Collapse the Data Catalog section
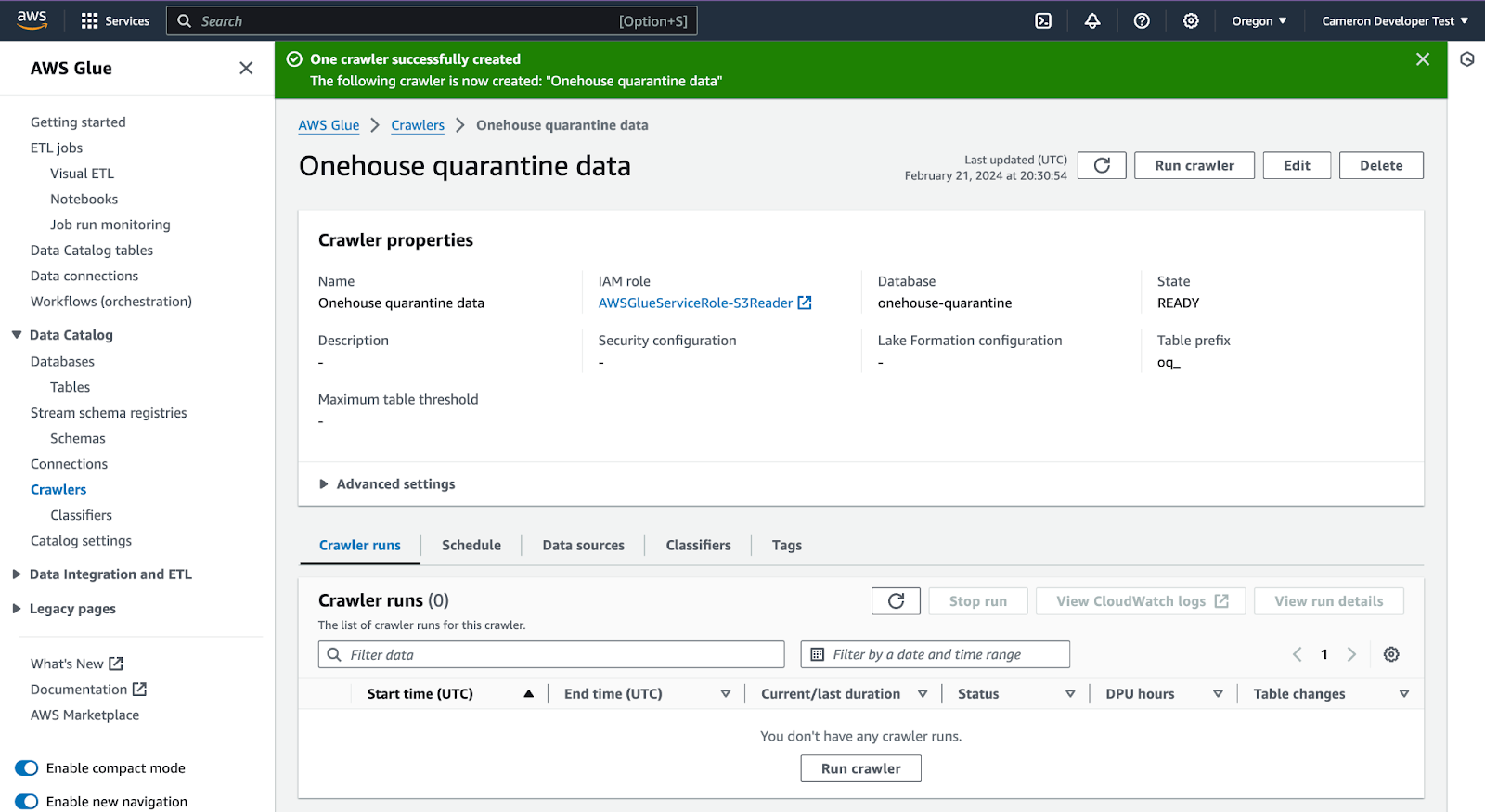Image resolution: width=1485 pixels, height=812 pixels. 17,335
